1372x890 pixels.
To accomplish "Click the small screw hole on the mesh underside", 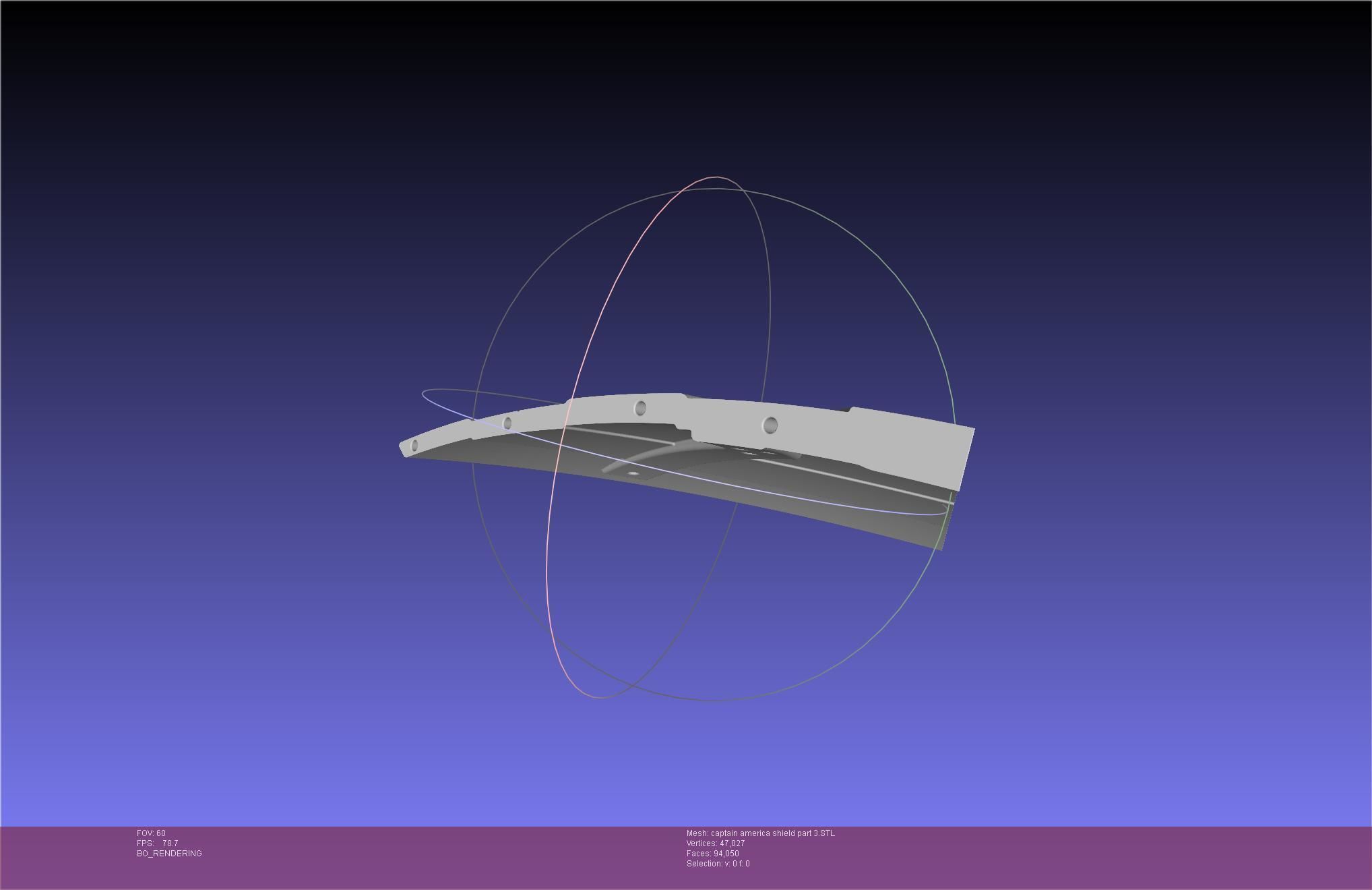I will tap(632, 473).
